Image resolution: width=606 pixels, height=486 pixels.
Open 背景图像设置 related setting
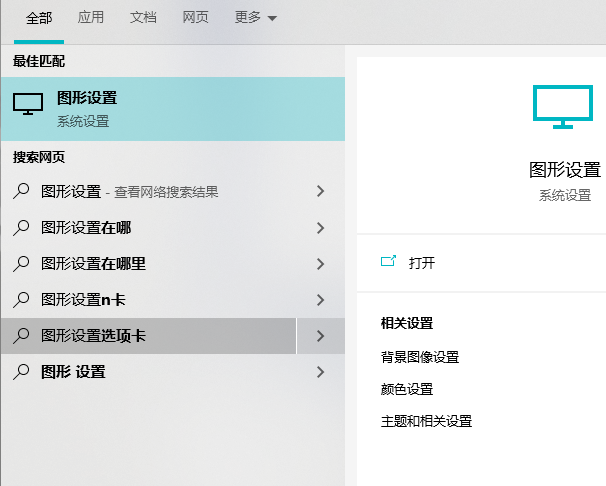(420, 357)
